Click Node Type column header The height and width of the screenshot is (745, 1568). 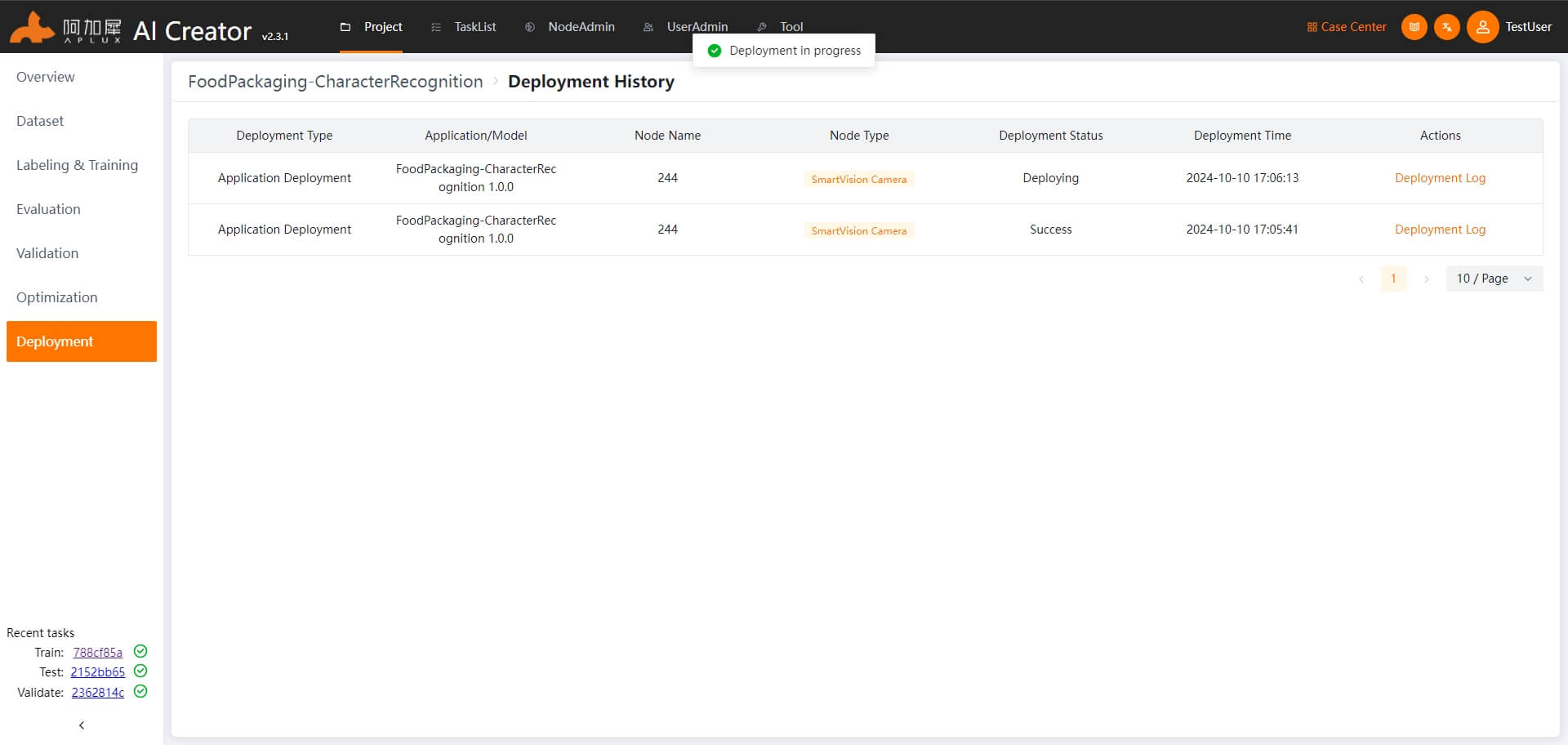coord(859,136)
